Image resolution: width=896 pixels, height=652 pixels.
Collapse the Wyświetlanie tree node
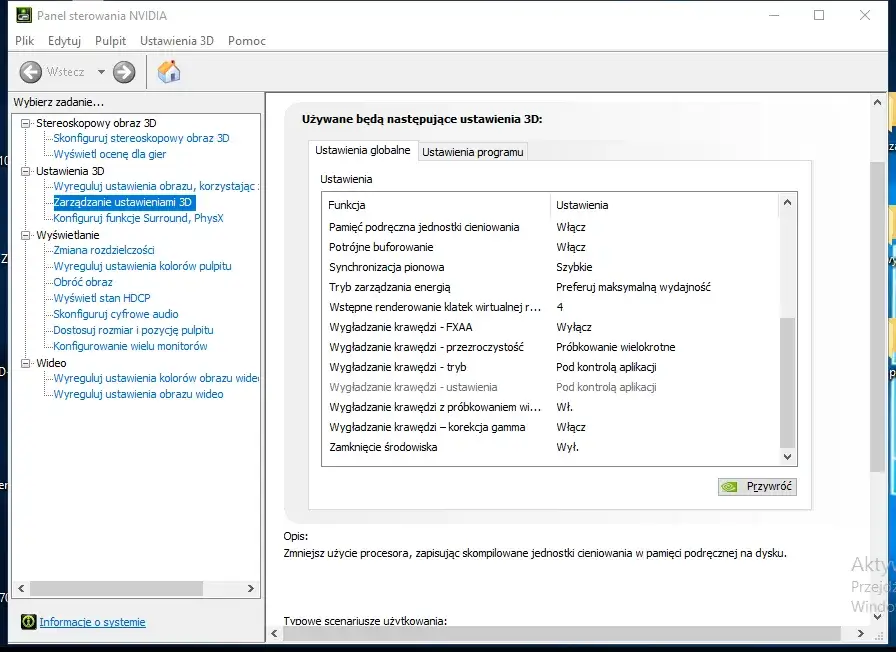click(25, 235)
